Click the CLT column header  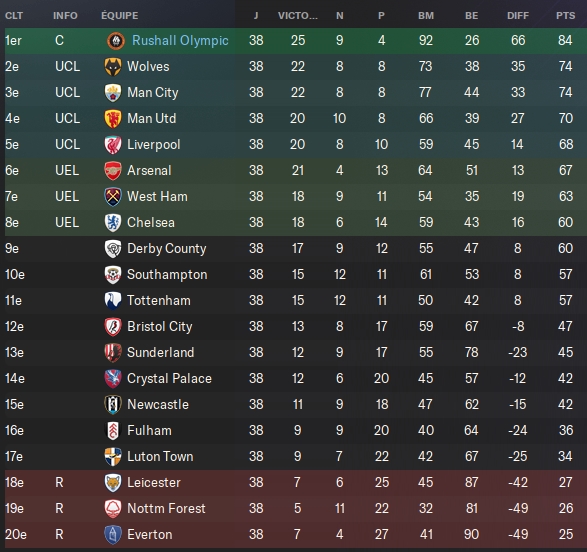tap(14, 15)
